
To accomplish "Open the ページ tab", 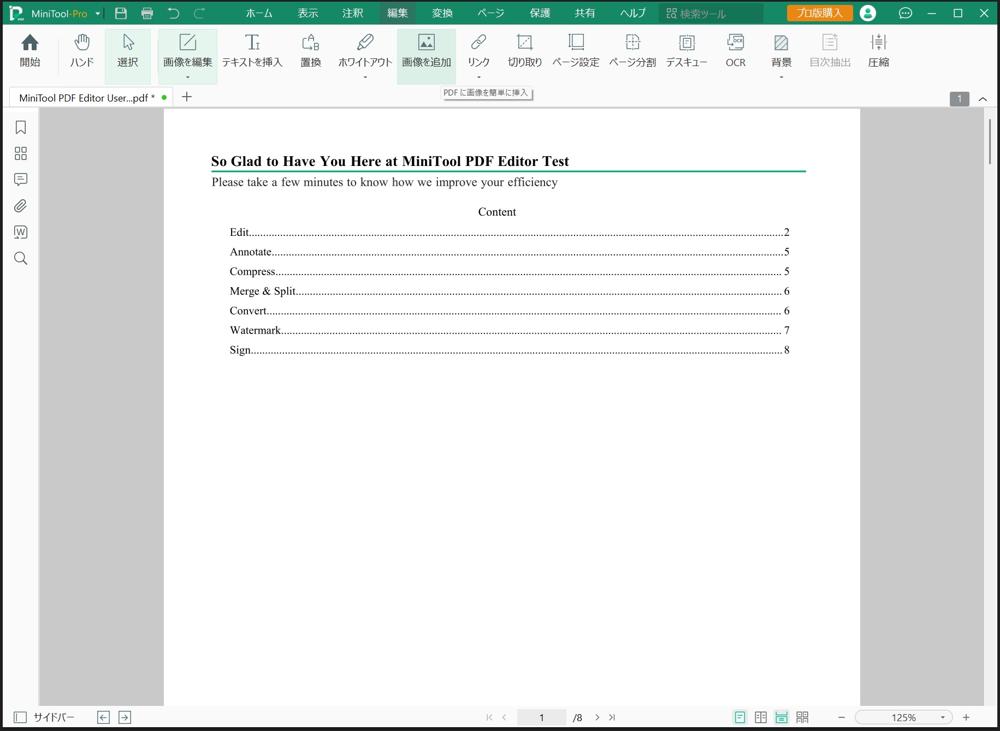I will pos(490,13).
